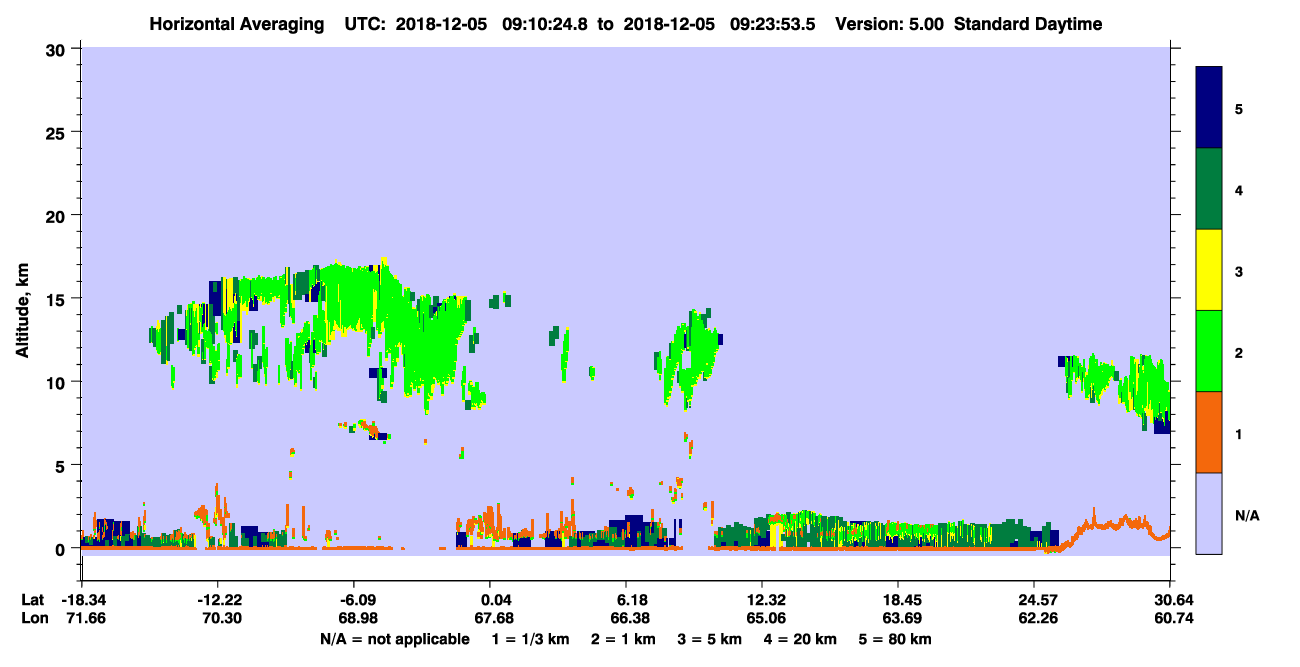Click the lavender N/A color bar segment
The width and height of the screenshot is (1300, 667).
click(x=1209, y=513)
